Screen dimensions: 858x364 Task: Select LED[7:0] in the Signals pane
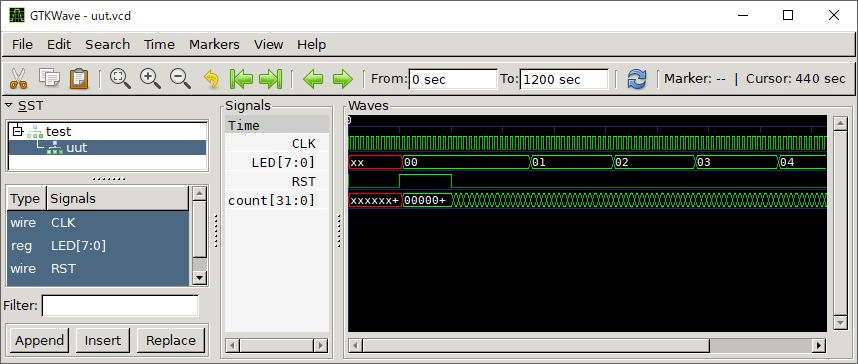click(283, 163)
